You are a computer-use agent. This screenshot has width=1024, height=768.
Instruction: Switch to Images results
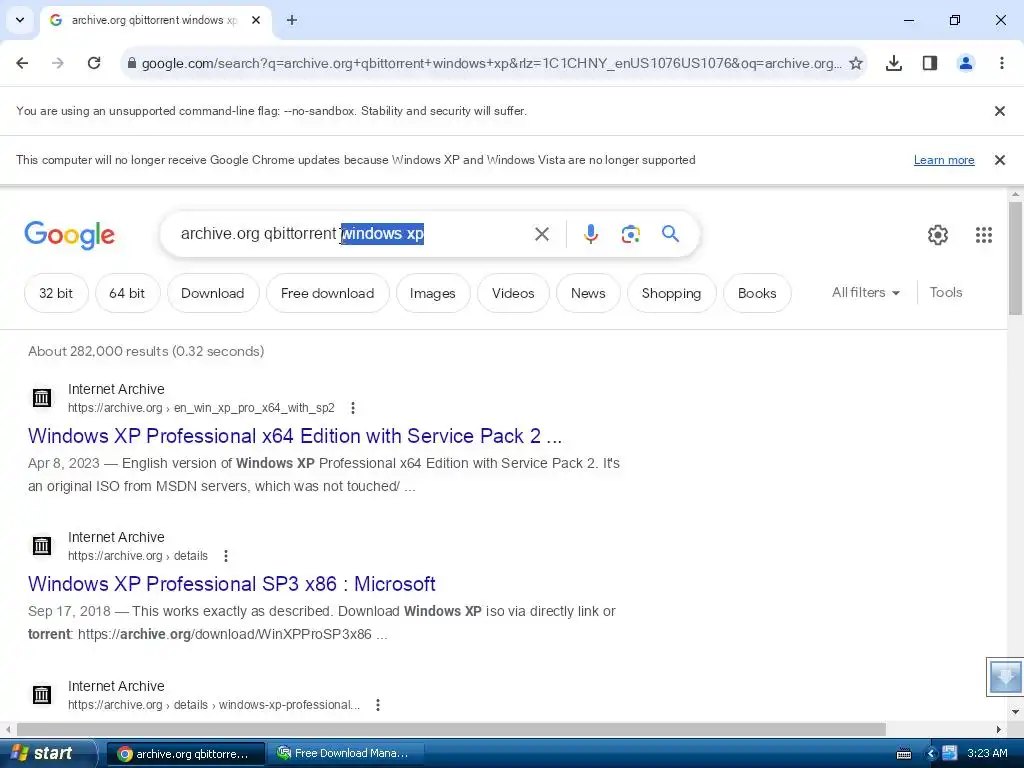pyautogui.click(x=432, y=293)
